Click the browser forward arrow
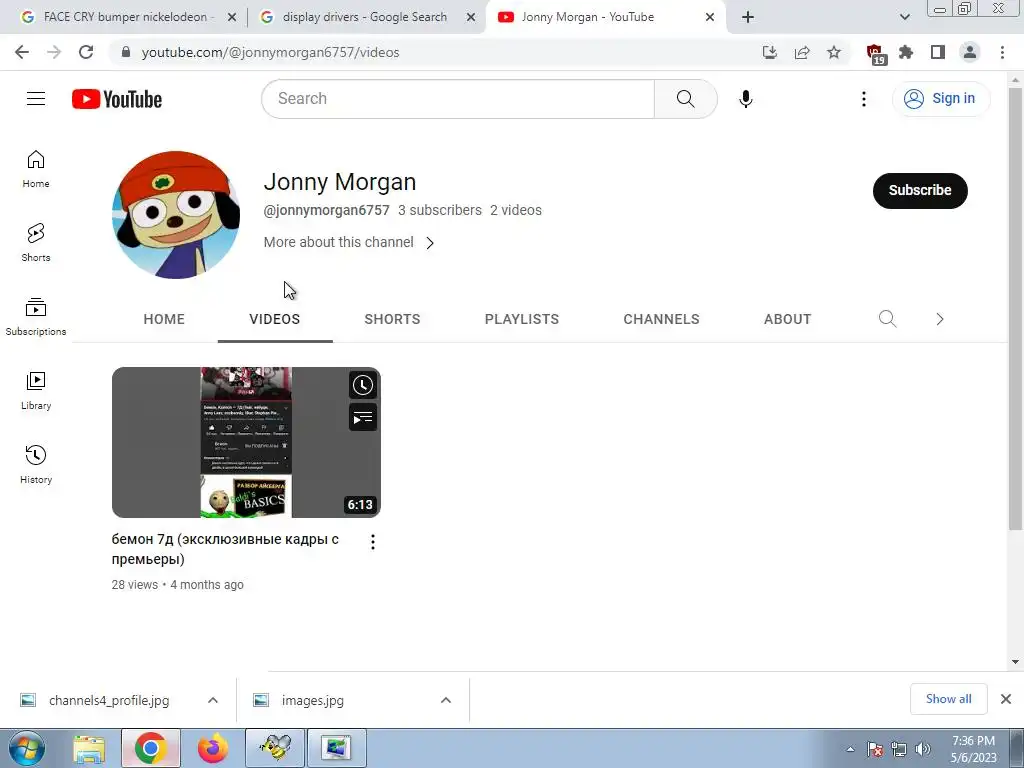Screen dimensions: 1024x768 (54, 52)
